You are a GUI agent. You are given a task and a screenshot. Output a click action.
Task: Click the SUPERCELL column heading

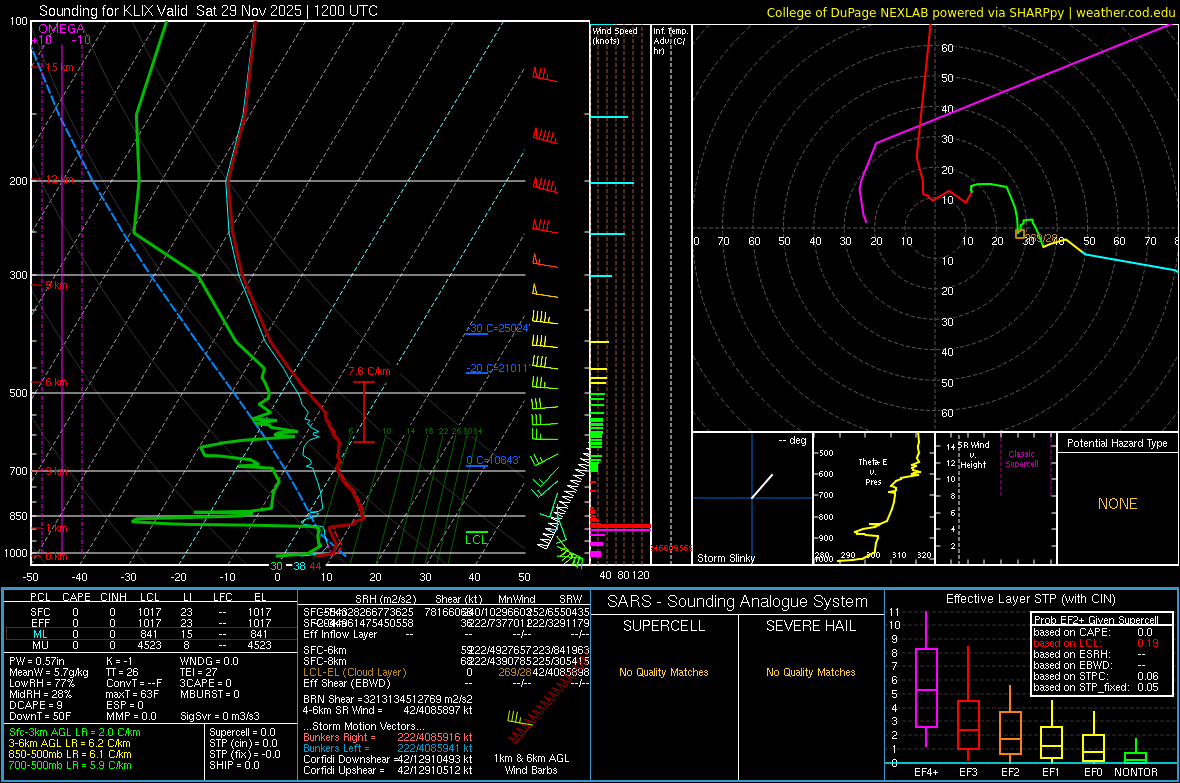click(x=664, y=626)
